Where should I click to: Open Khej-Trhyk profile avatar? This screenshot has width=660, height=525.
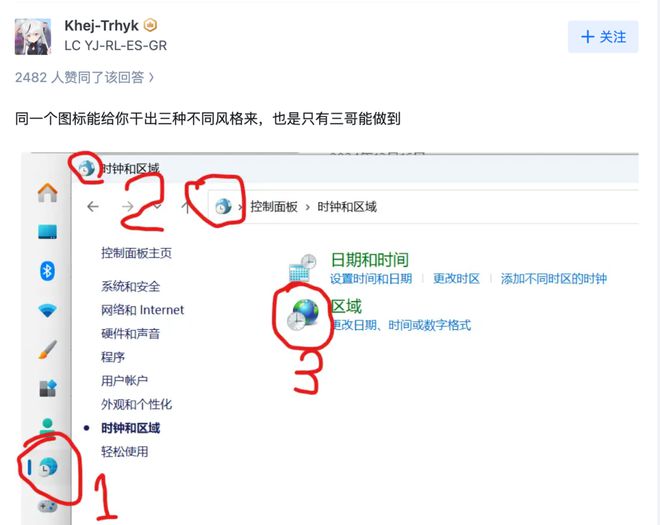pos(33,37)
